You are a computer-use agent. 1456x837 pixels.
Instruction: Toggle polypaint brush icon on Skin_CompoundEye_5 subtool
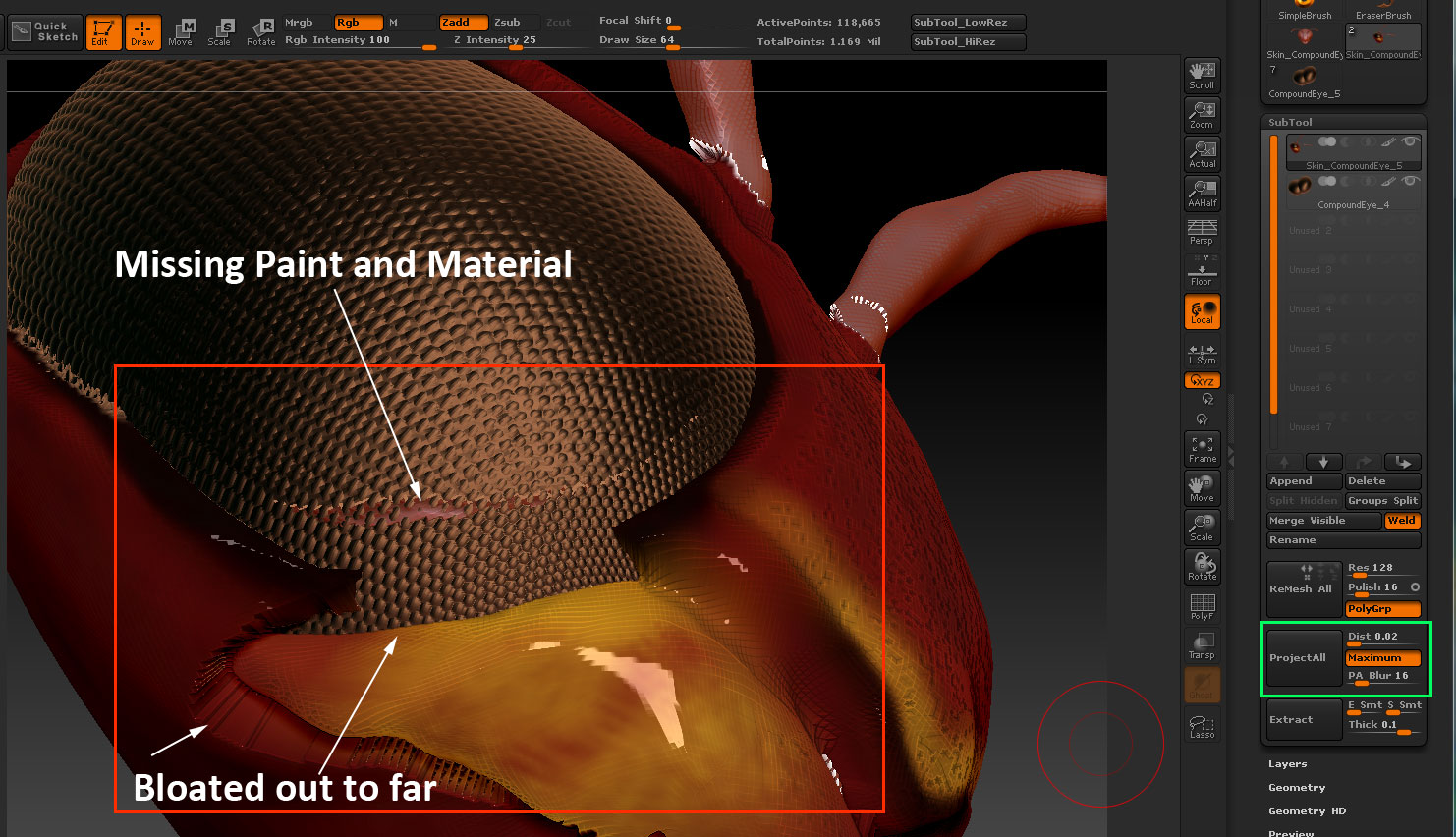[1387, 142]
